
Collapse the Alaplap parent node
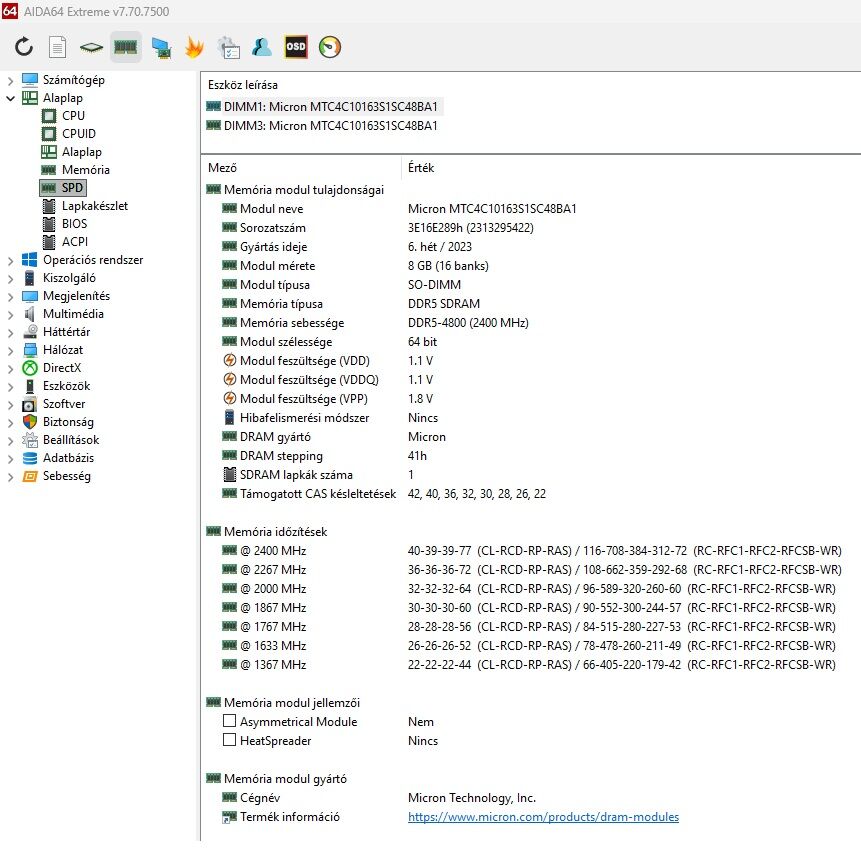click(x=10, y=99)
